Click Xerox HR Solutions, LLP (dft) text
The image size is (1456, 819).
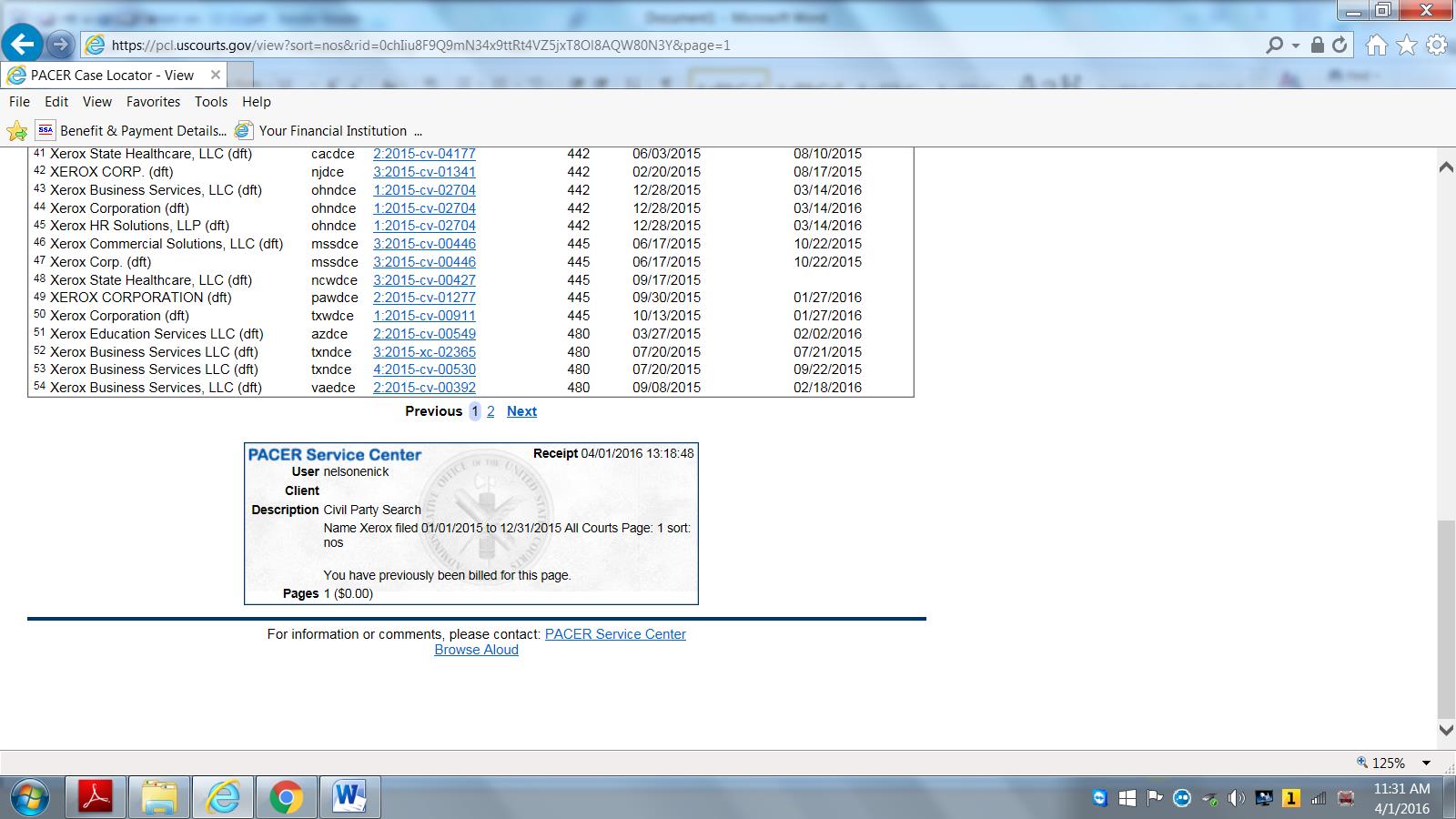[x=139, y=226]
